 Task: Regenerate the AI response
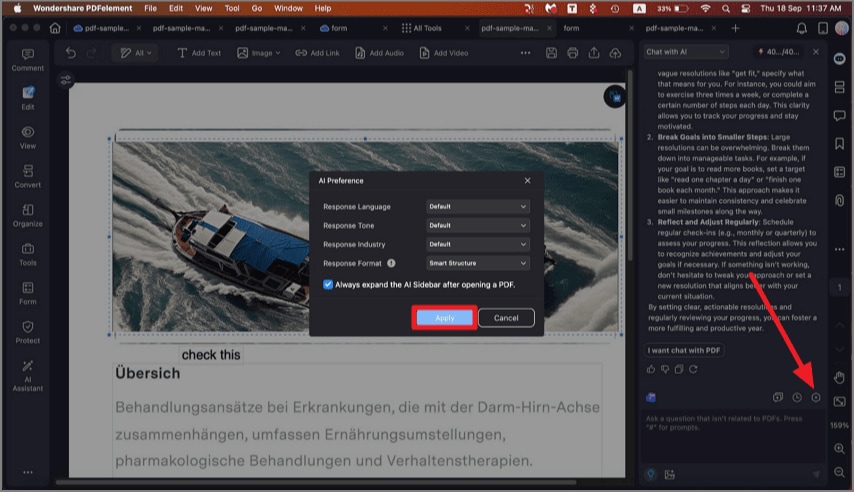693,369
